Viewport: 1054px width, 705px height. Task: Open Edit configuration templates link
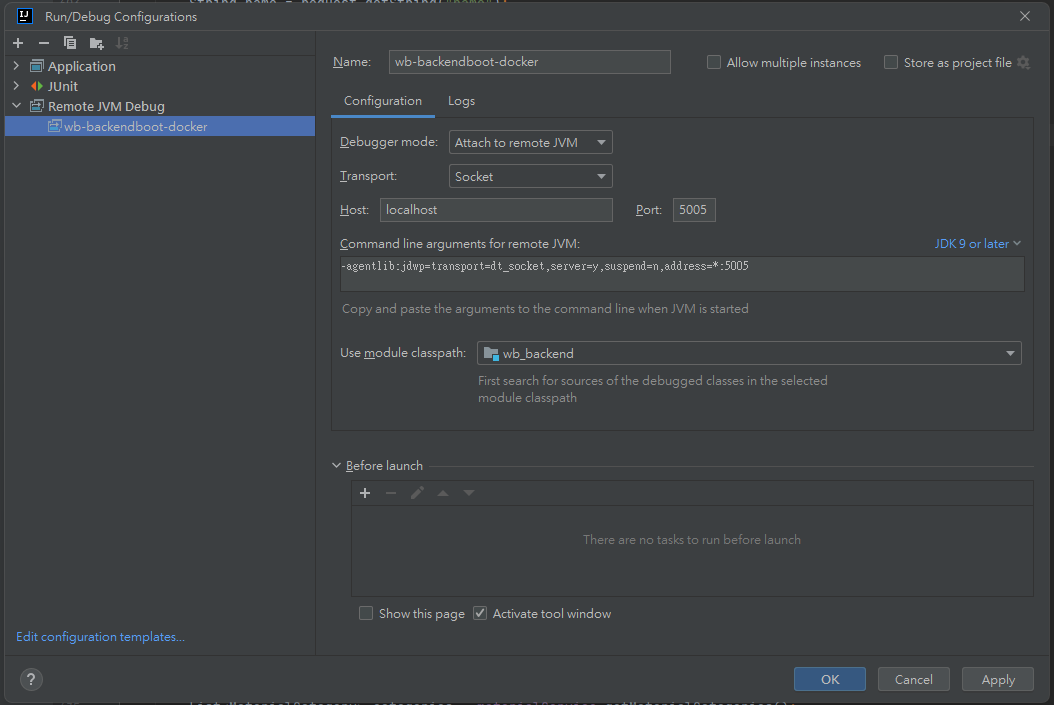pyautogui.click(x=100, y=636)
